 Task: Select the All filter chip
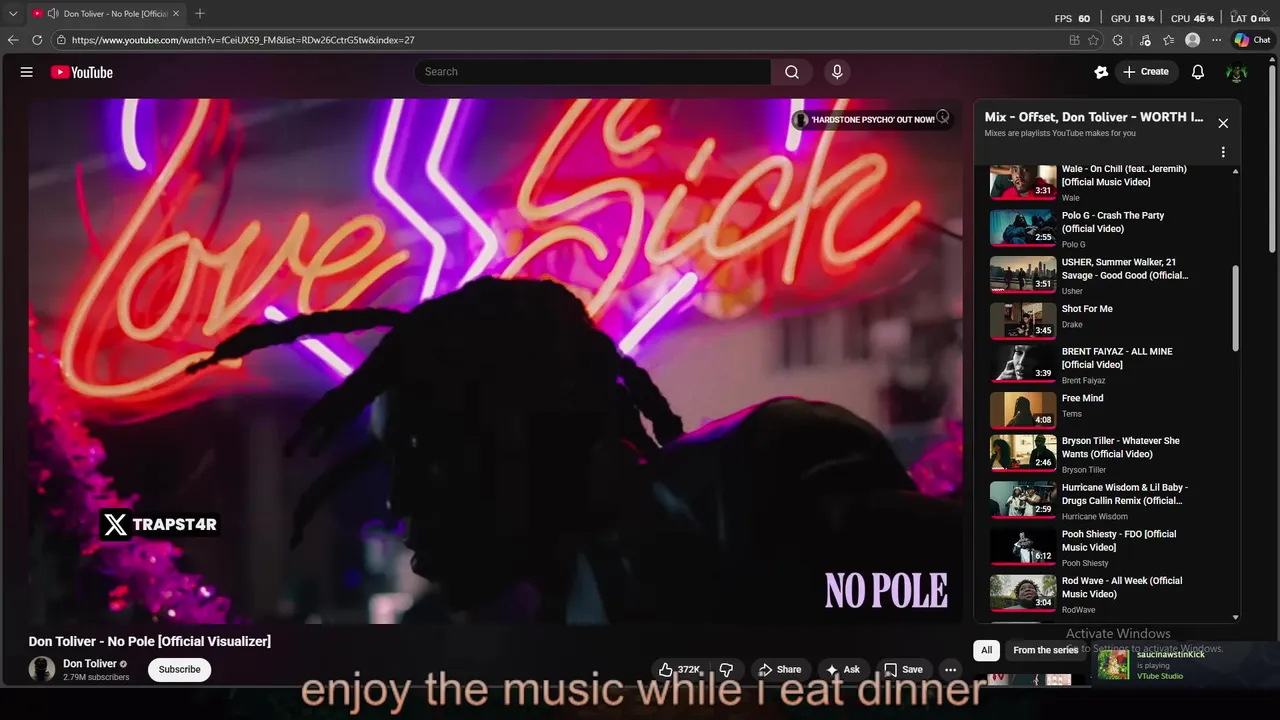tap(986, 650)
